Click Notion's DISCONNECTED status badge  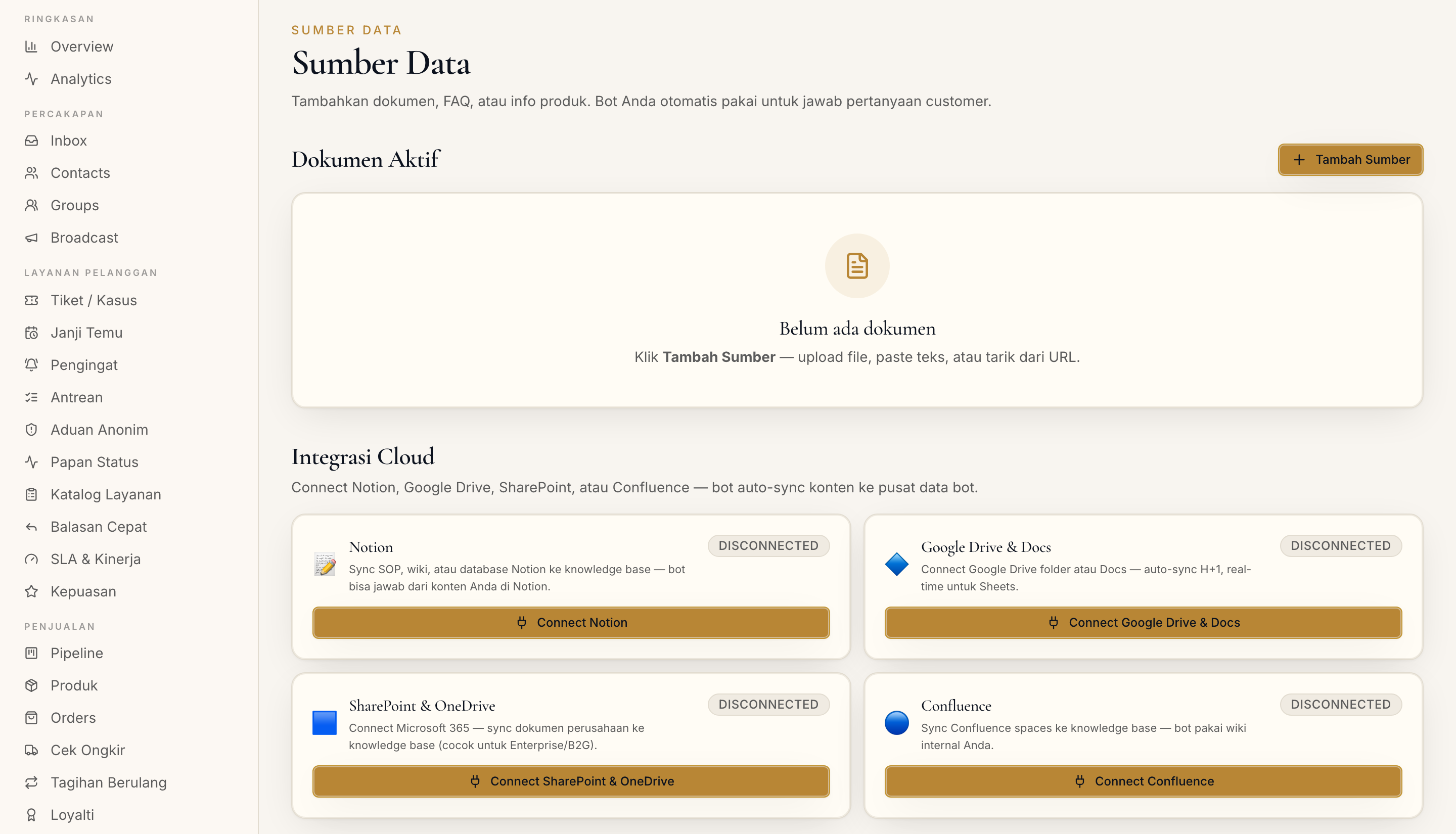tap(768, 546)
